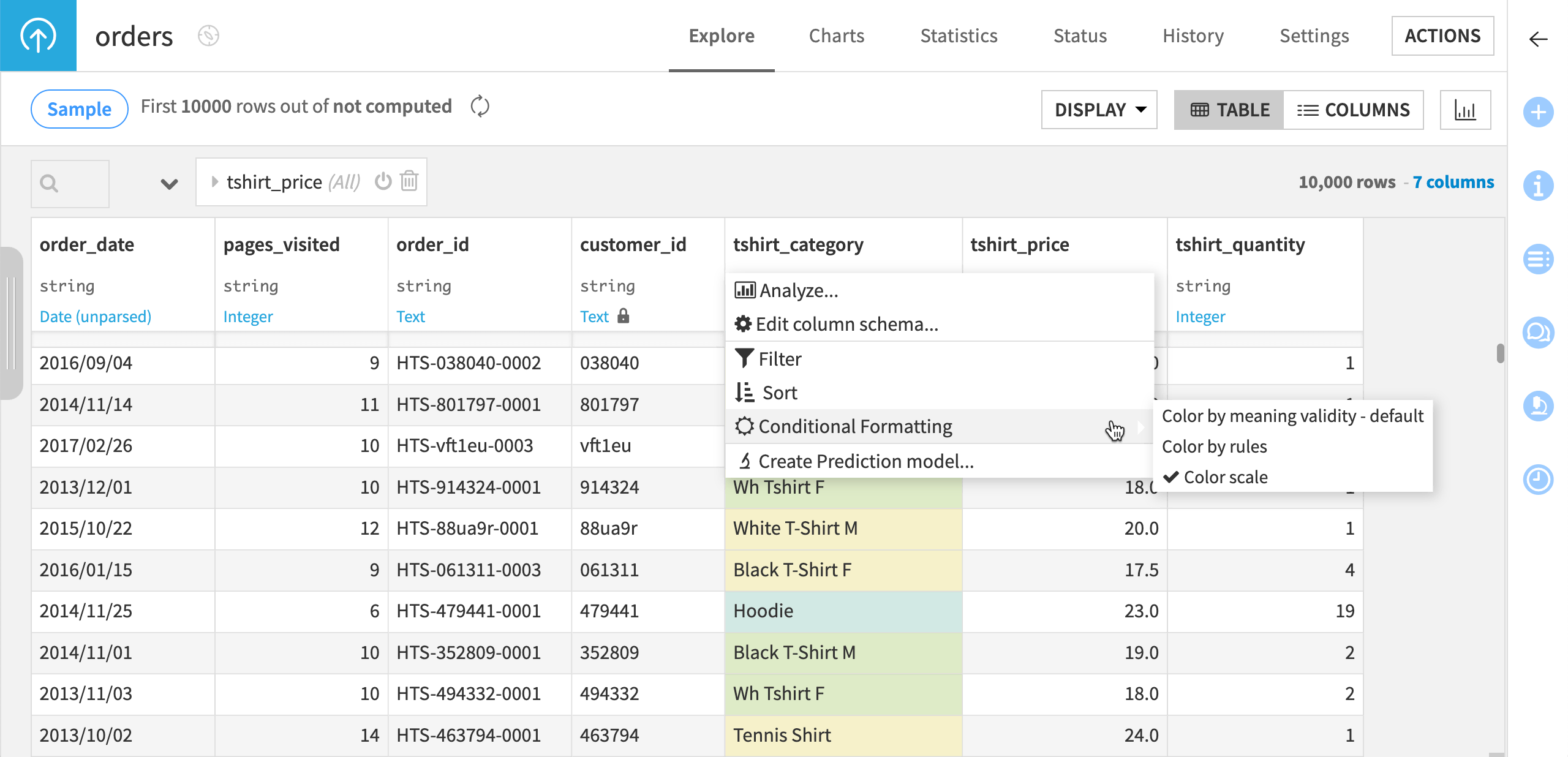Viewport: 1568px width, 757px height.
Task: Expand the filters chevron beside the search box
Action: [169, 183]
